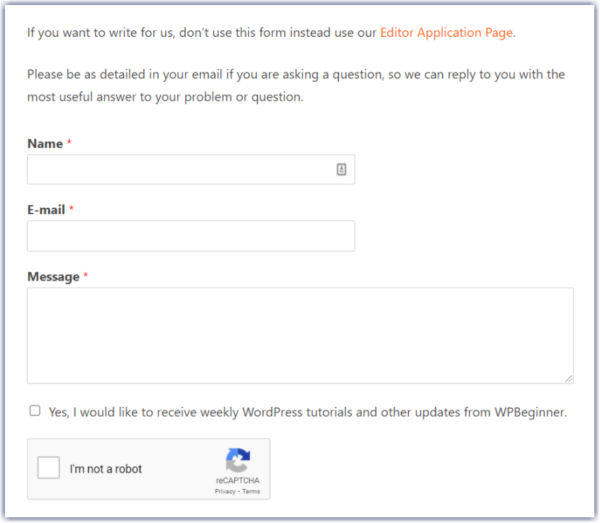Open the reCAPTCHA Terms link

pos(251,492)
